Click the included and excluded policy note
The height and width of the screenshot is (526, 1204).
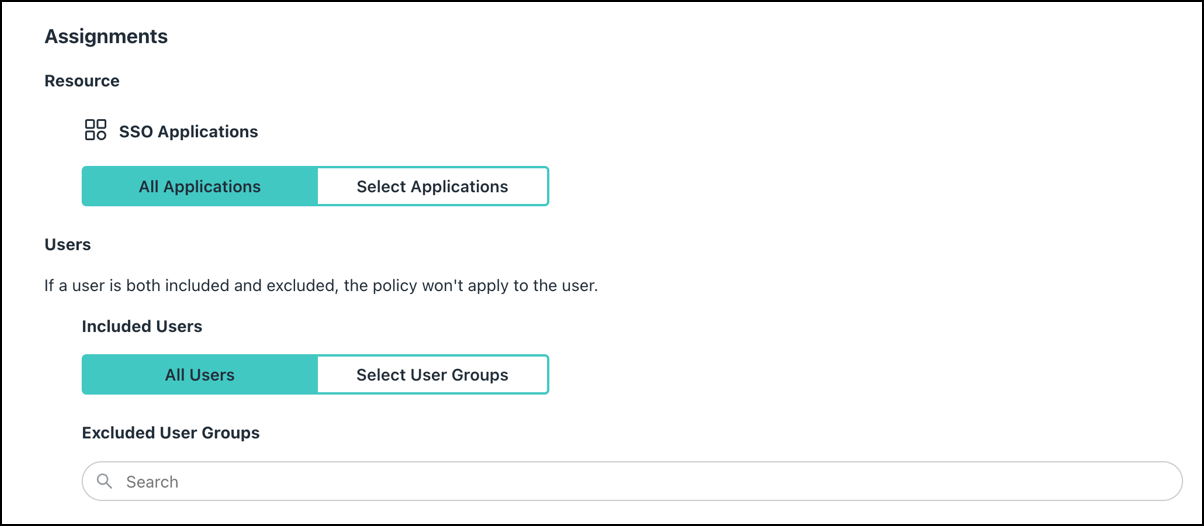[x=320, y=286]
